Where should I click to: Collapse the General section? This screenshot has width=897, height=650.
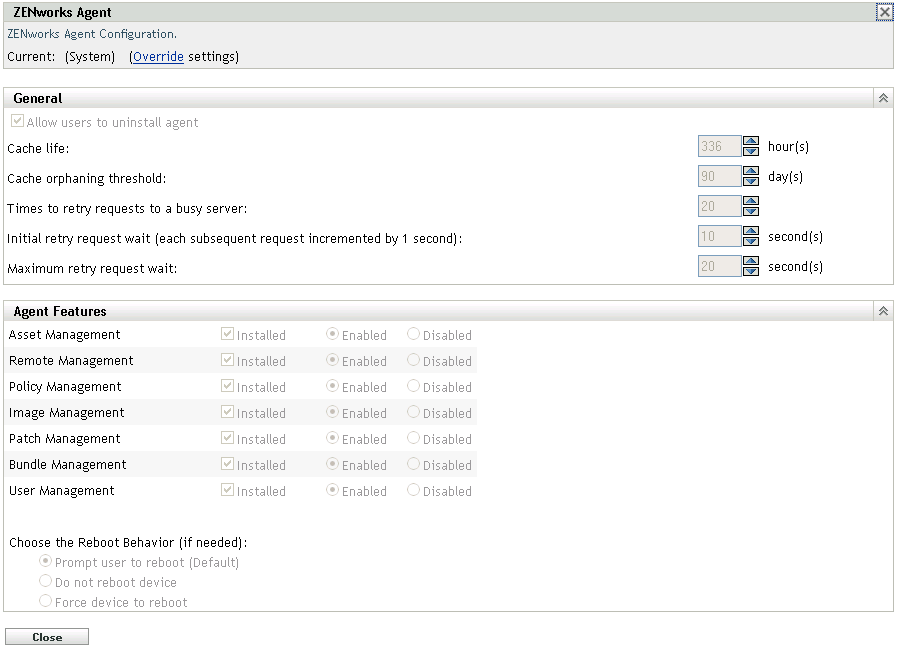[x=883, y=98]
